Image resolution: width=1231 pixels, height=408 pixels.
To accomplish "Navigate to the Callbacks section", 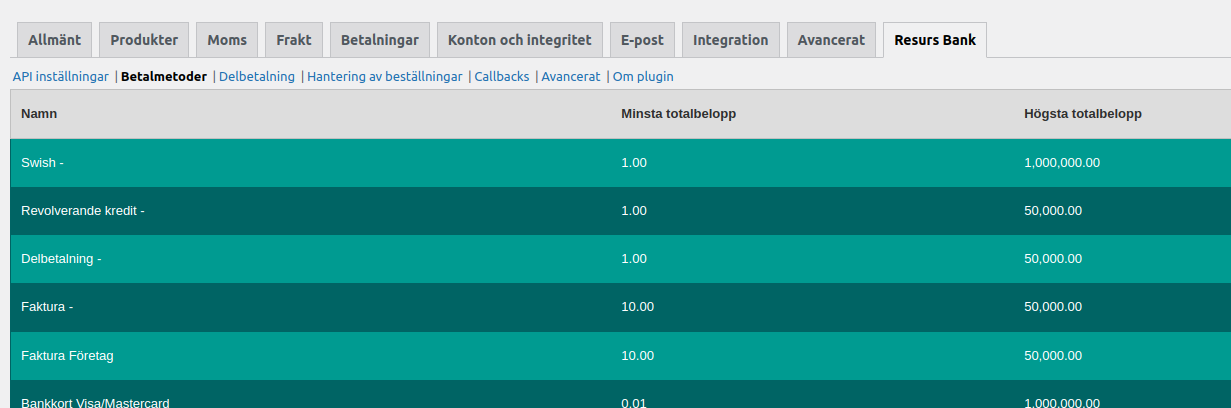I will [502, 76].
